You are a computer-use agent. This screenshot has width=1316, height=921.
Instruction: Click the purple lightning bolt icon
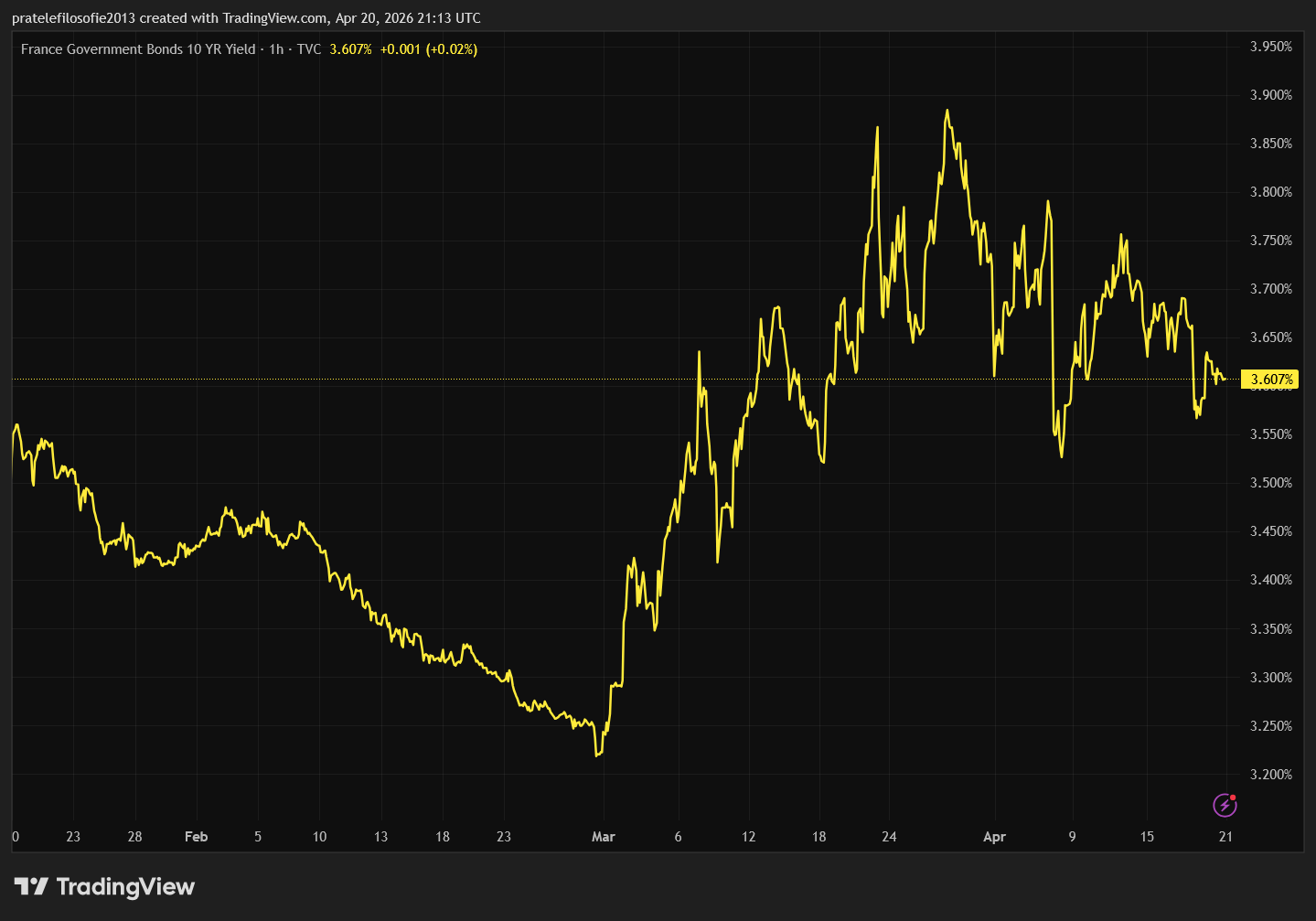1225,805
